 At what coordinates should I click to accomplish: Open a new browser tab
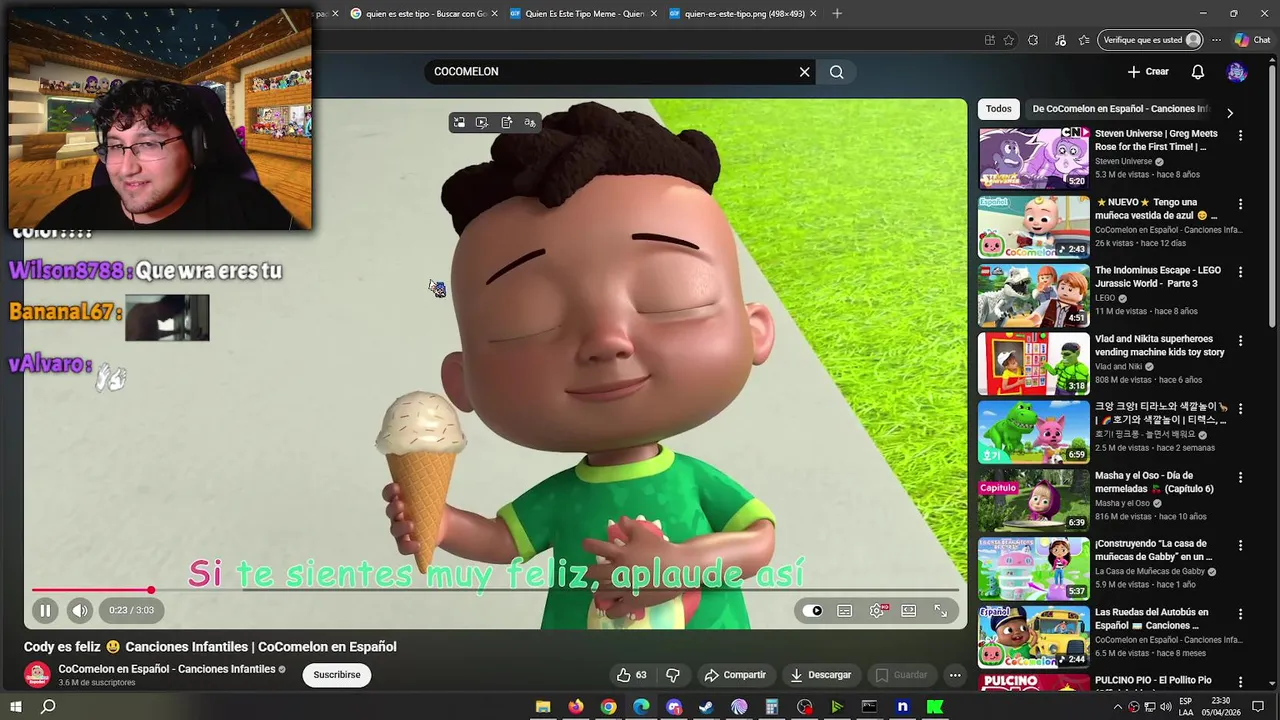click(837, 14)
